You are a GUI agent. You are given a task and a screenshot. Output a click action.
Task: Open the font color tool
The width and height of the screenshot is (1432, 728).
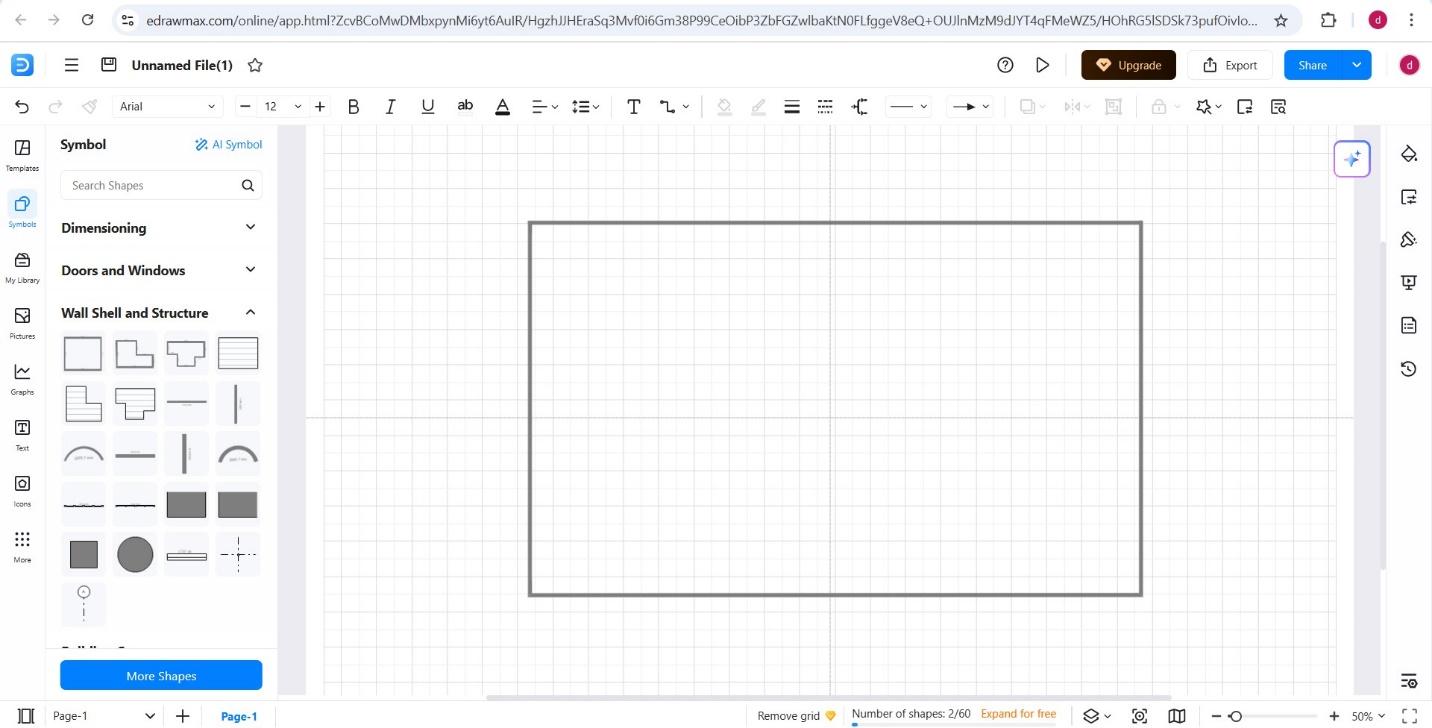[x=502, y=106]
